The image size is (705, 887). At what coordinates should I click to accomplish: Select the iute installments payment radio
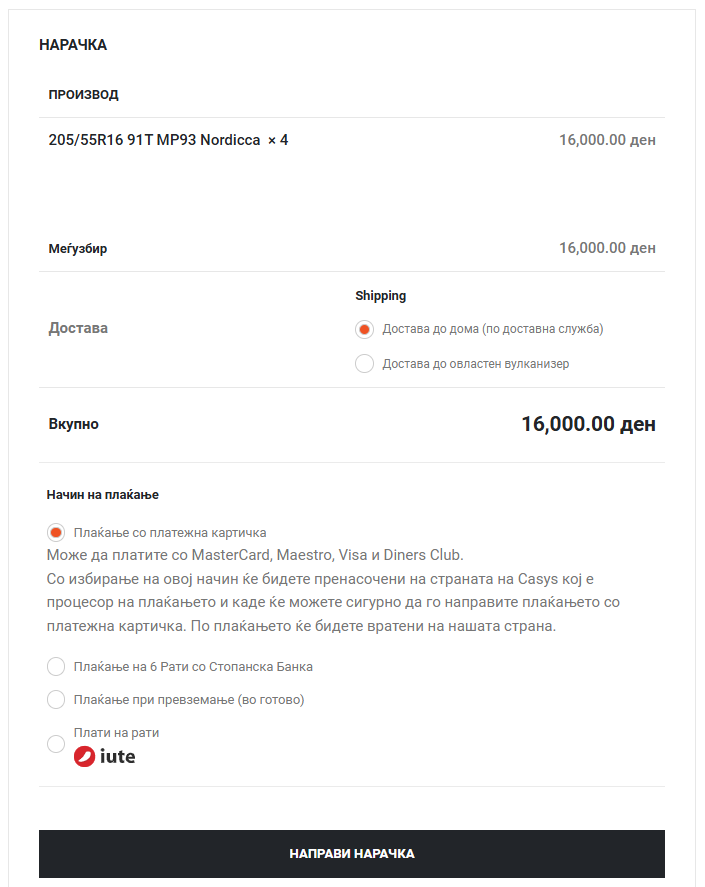(56, 744)
